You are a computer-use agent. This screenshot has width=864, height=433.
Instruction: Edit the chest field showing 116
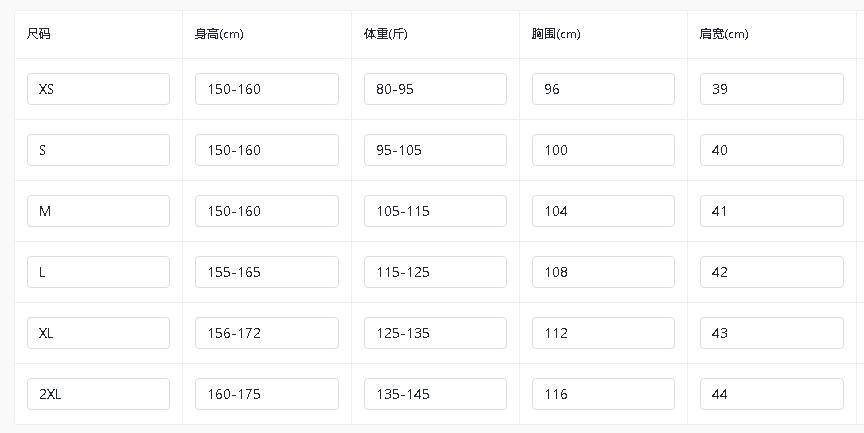coord(603,394)
